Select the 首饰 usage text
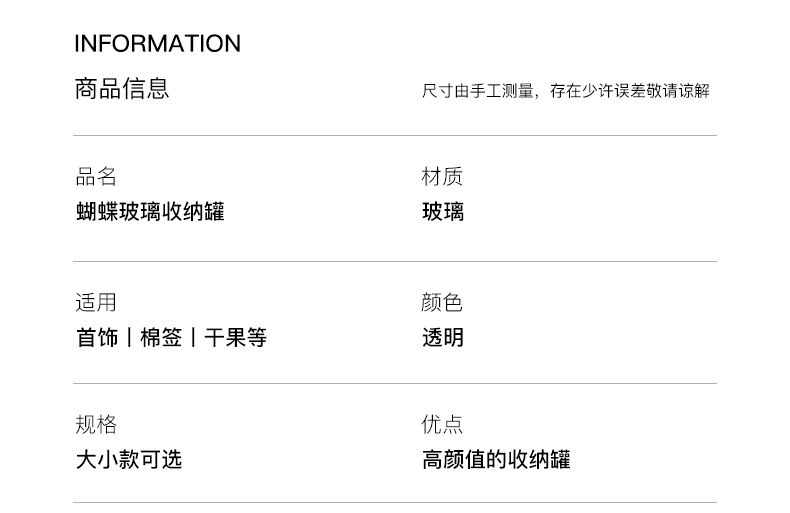The height and width of the screenshot is (513, 790). (x=97, y=338)
